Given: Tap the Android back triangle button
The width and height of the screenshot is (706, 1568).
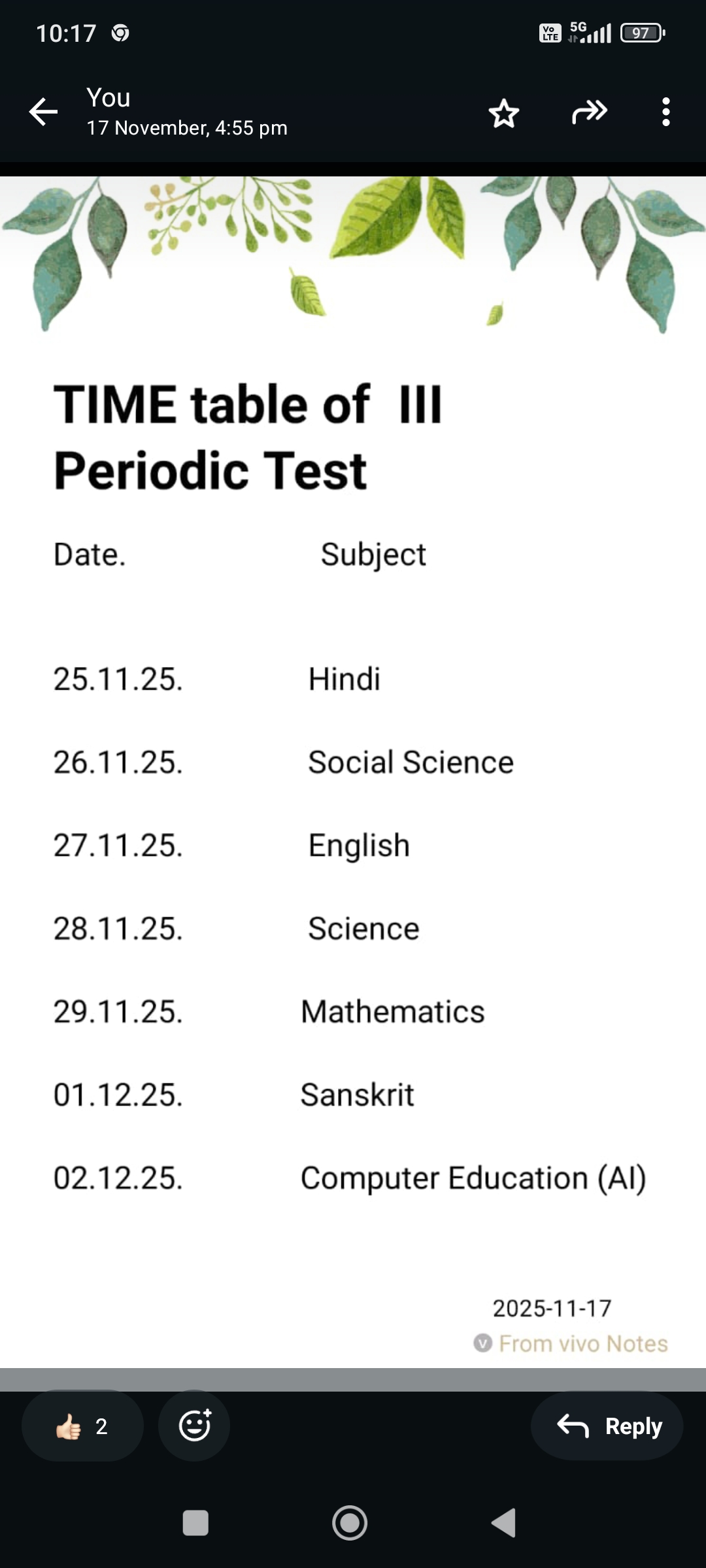Looking at the screenshot, I should [x=504, y=1523].
